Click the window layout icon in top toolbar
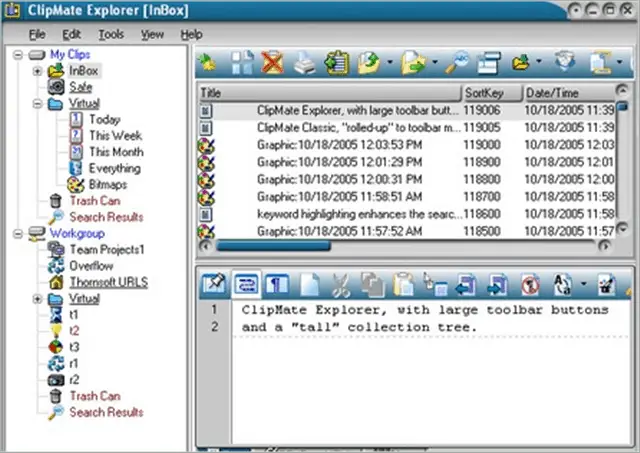This screenshot has width=640, height=453. [489, 63]
